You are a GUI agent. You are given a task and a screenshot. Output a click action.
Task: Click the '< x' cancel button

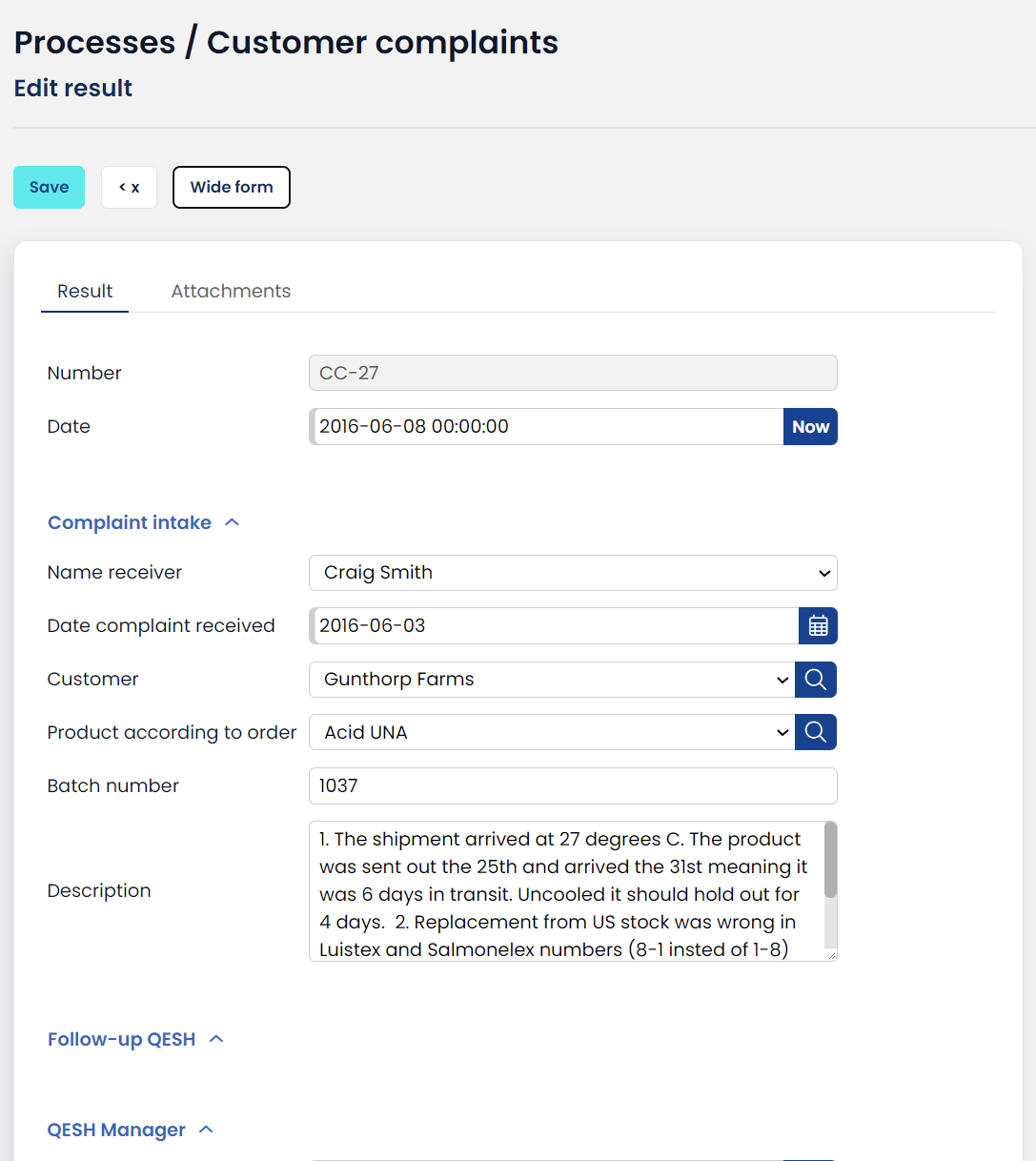tap(129, 187)
